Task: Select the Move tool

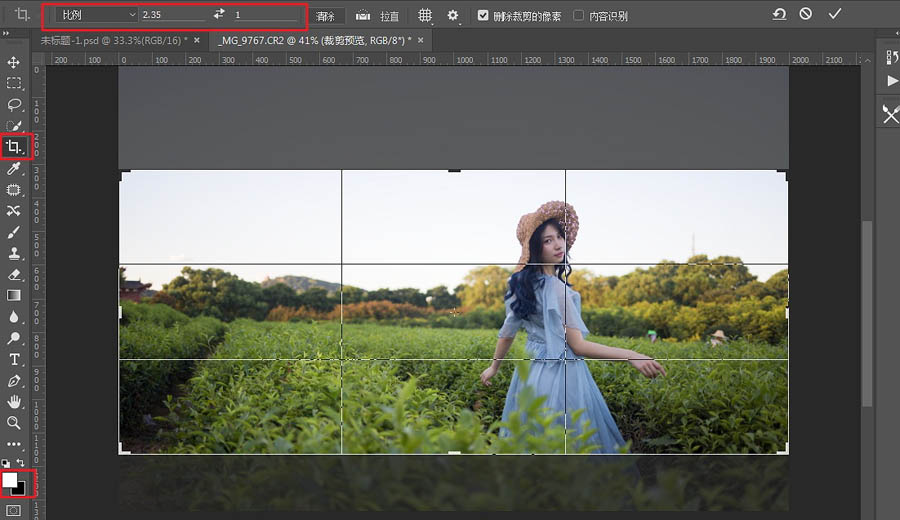Action: [14, 62]
